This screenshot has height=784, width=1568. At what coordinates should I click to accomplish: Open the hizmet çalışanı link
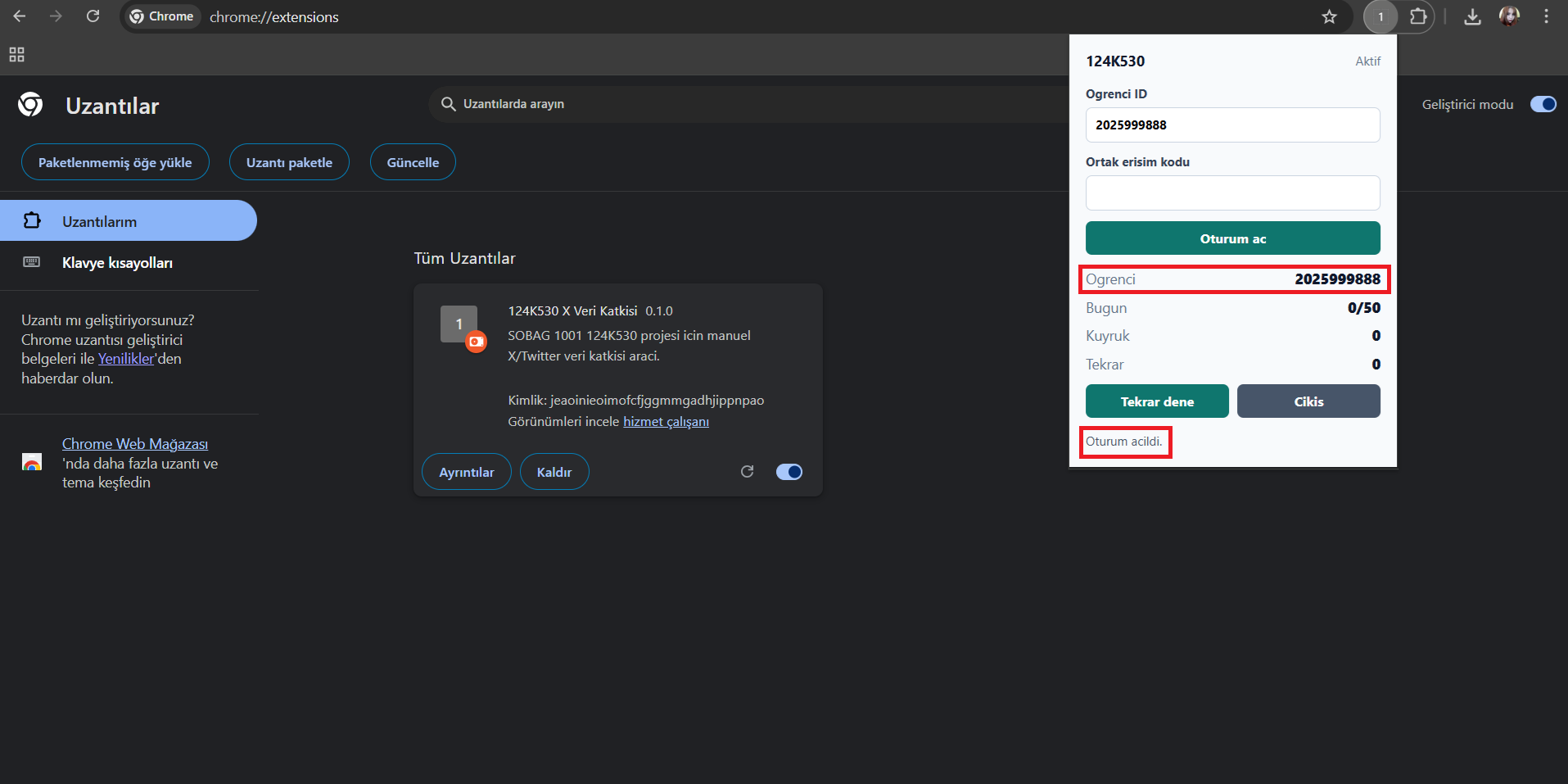(666, 421)
